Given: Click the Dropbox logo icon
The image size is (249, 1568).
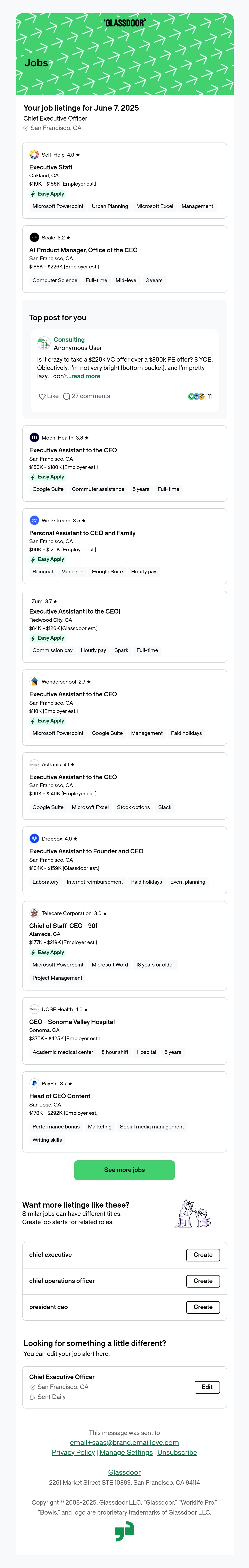Looking at the screenshot, I should coord(34,838).
